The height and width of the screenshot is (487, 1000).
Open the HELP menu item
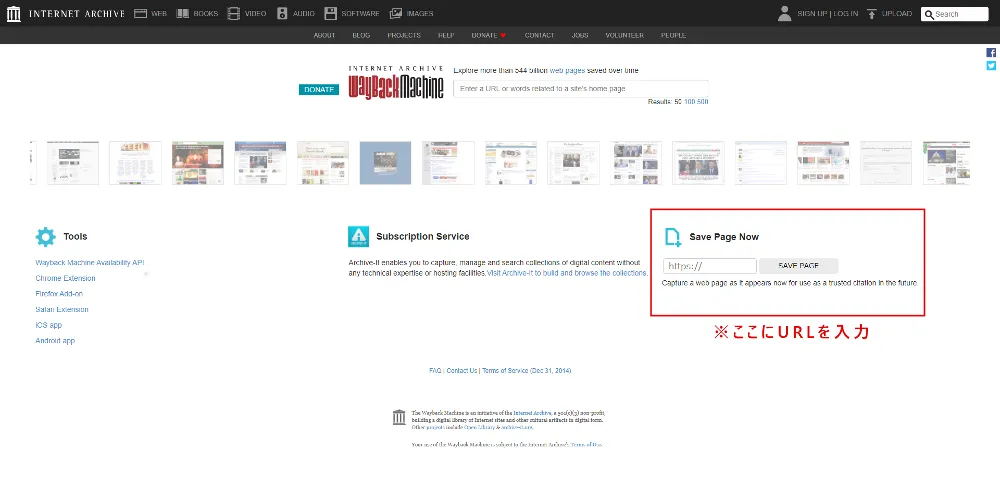[446, 36]
